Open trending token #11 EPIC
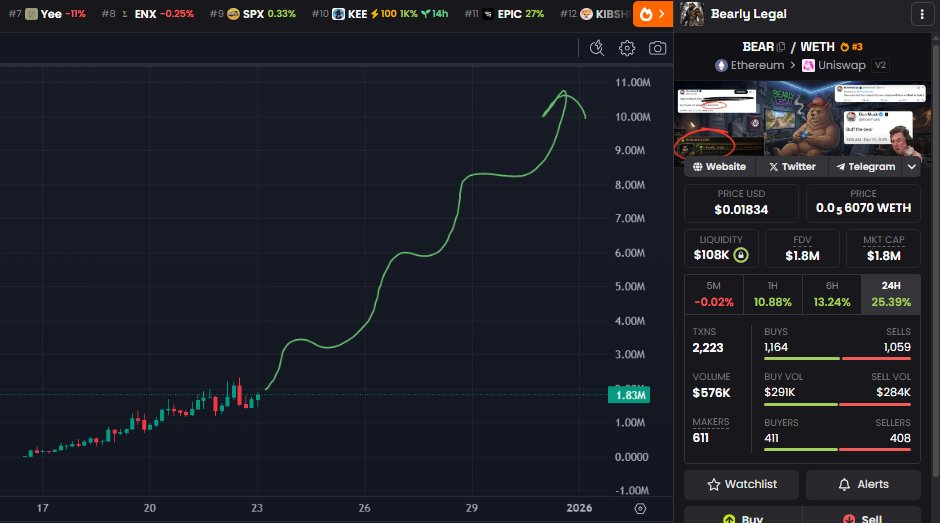The width and height of the screenshot is (940, 523). point(504,14)
